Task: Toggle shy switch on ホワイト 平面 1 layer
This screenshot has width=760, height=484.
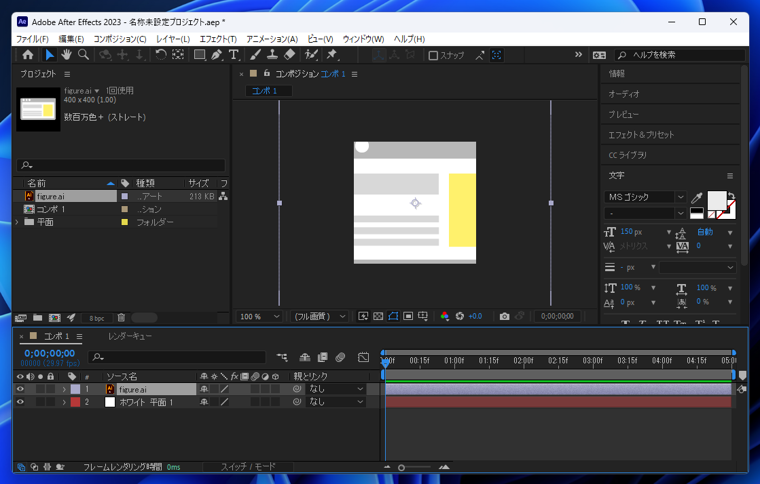Action: pyautogui.click(x=204, y=402)
